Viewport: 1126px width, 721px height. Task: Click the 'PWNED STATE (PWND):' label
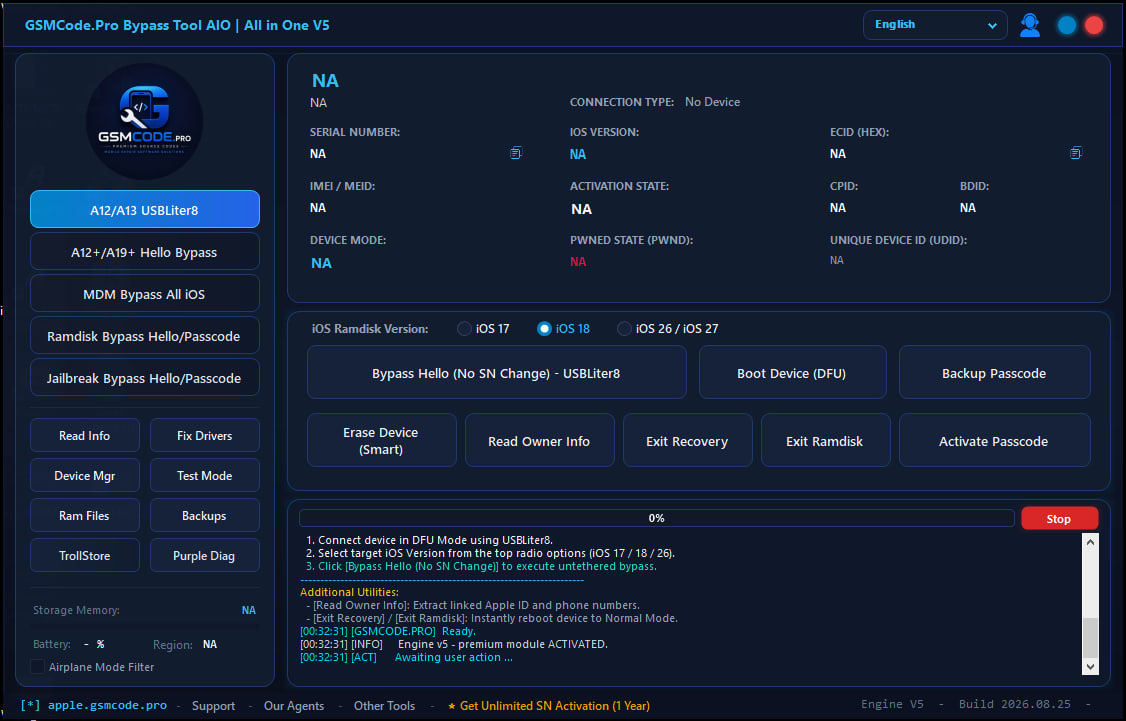tap(631, 240)
